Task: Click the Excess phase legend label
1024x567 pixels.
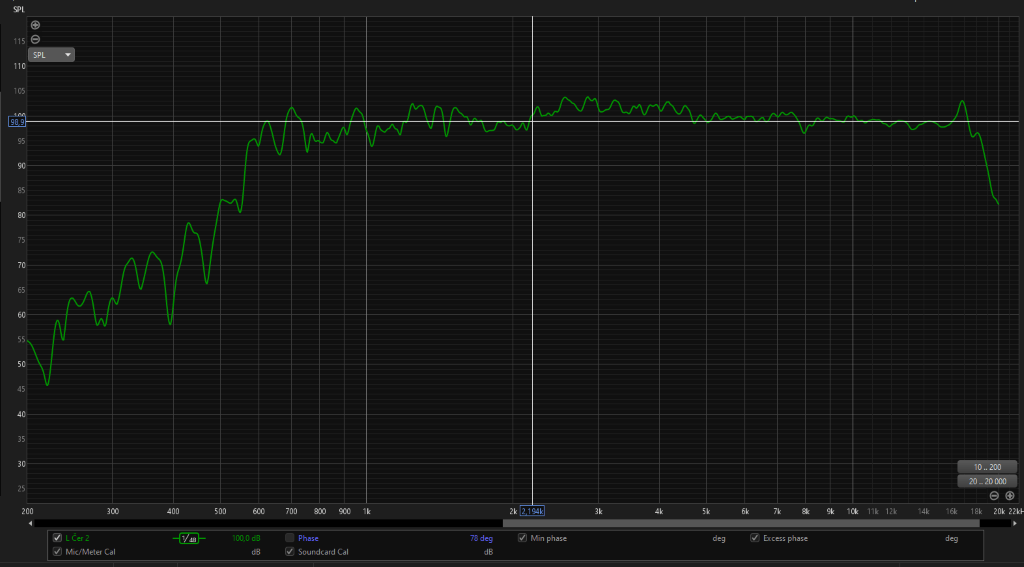Action: [786, 538]
